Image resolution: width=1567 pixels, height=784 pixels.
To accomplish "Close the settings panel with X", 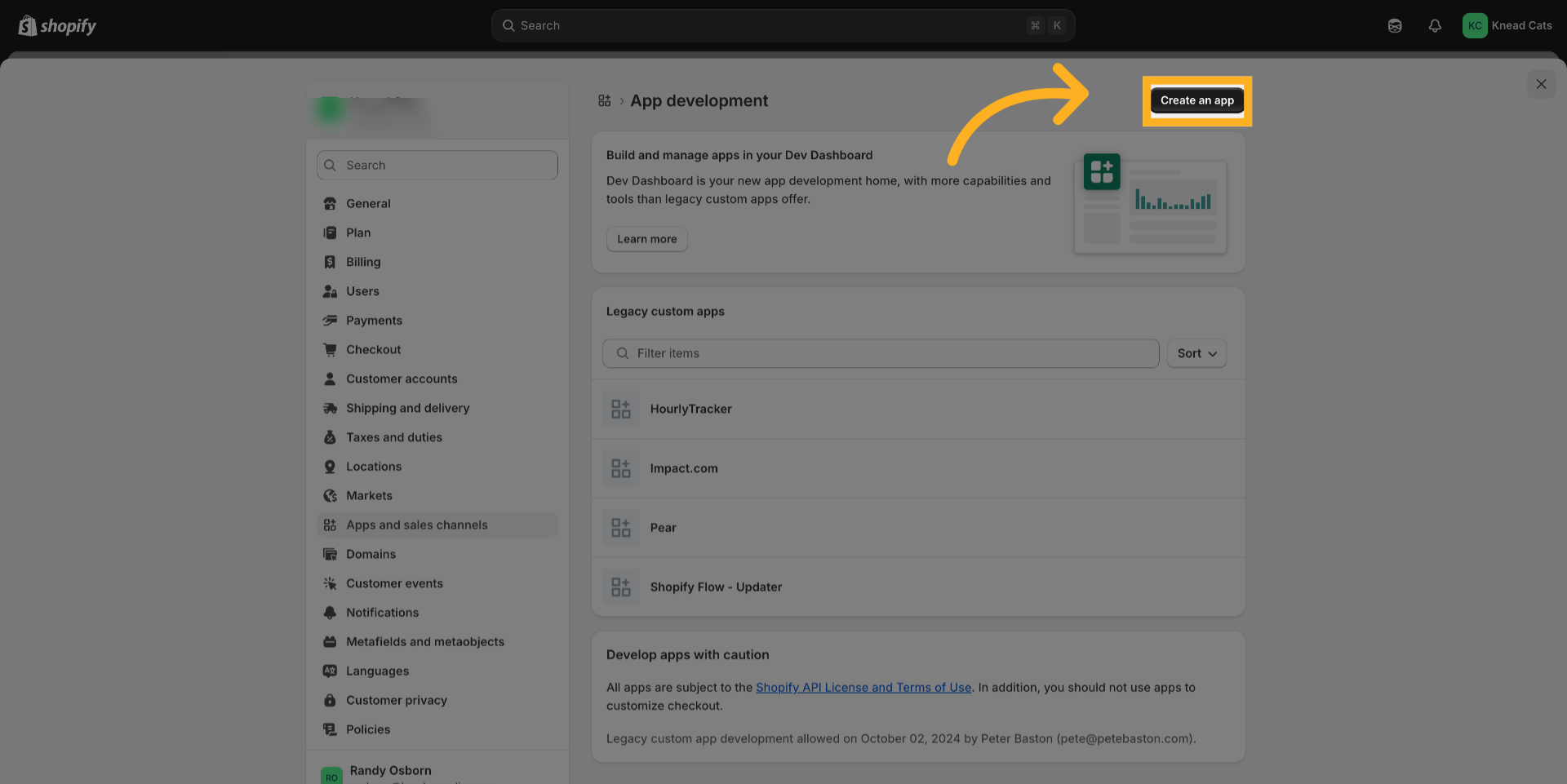I will [1540, 84].
